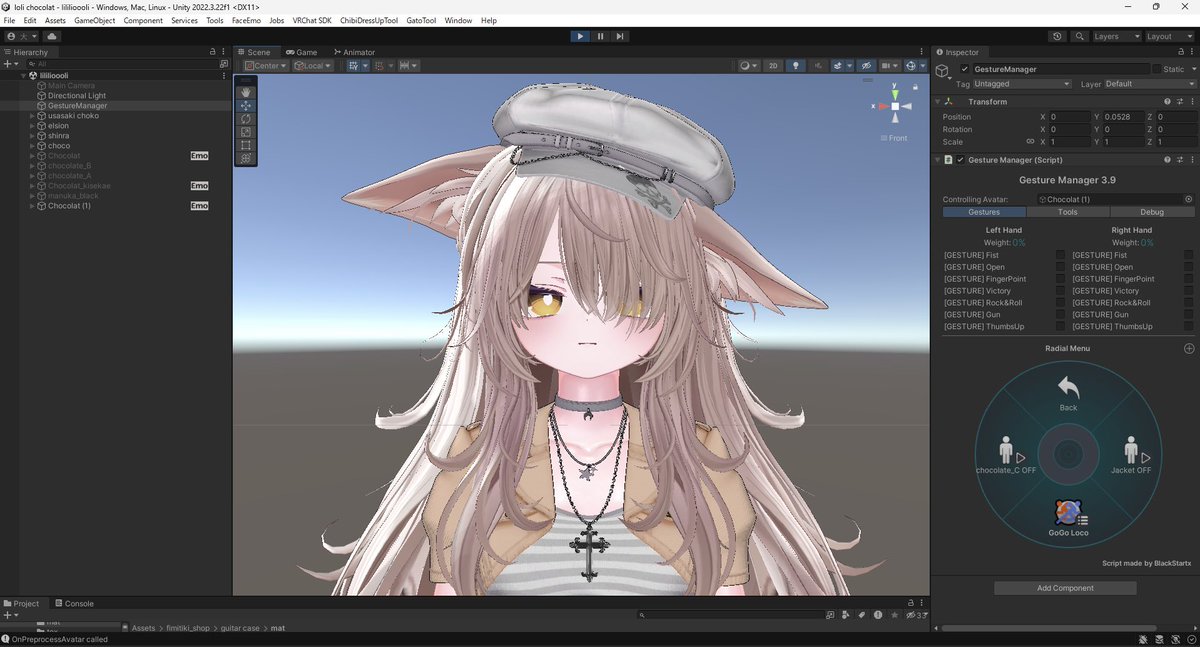Click the Position Y field
This screenshot has width=1200, height=647.
(1123, 117)
